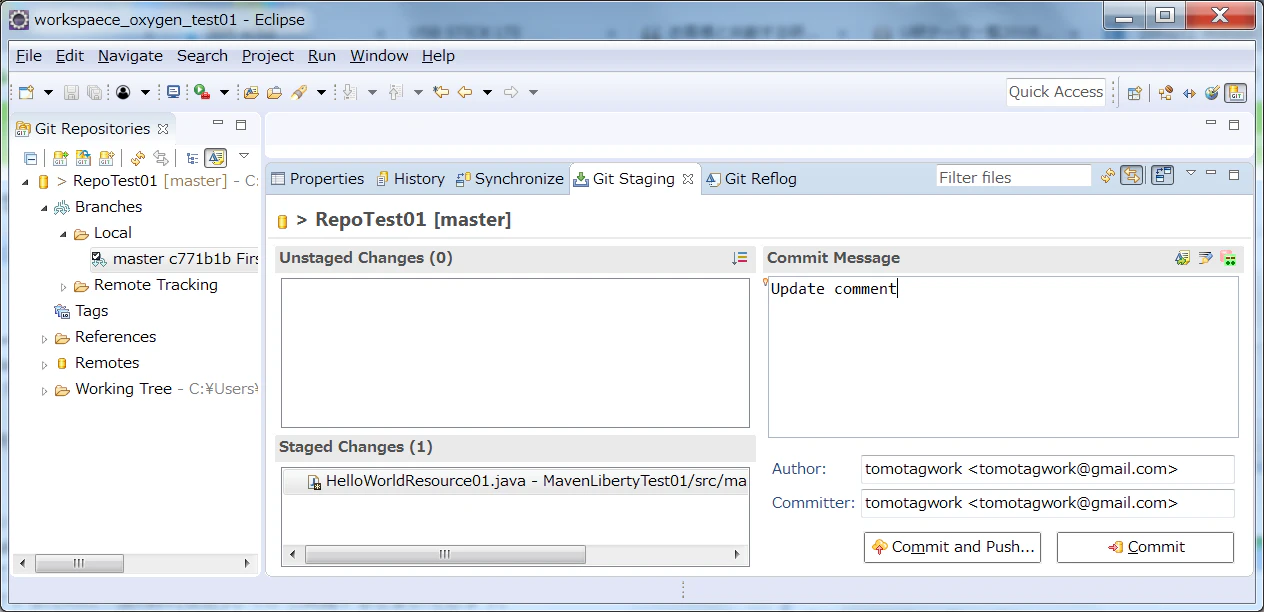Click the Create new Git repository icon

coord(107,158)
